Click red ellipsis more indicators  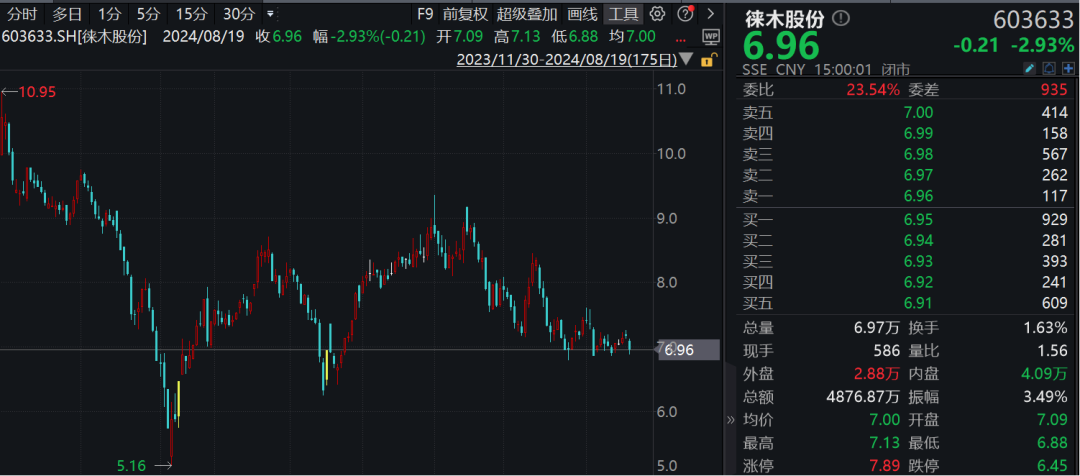[682, 38]
